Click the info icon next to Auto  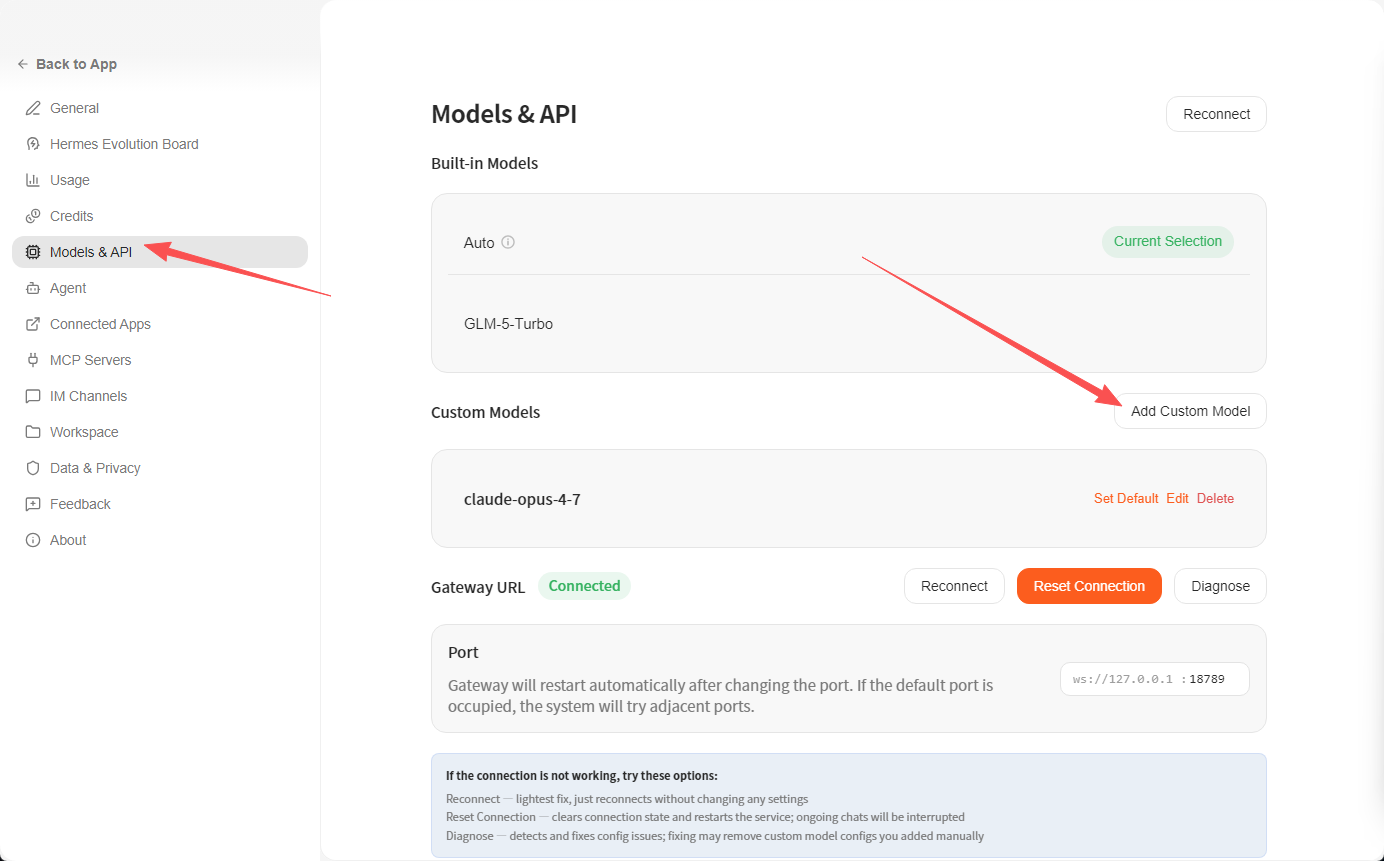pyautogui.click(x=508, y=242)
